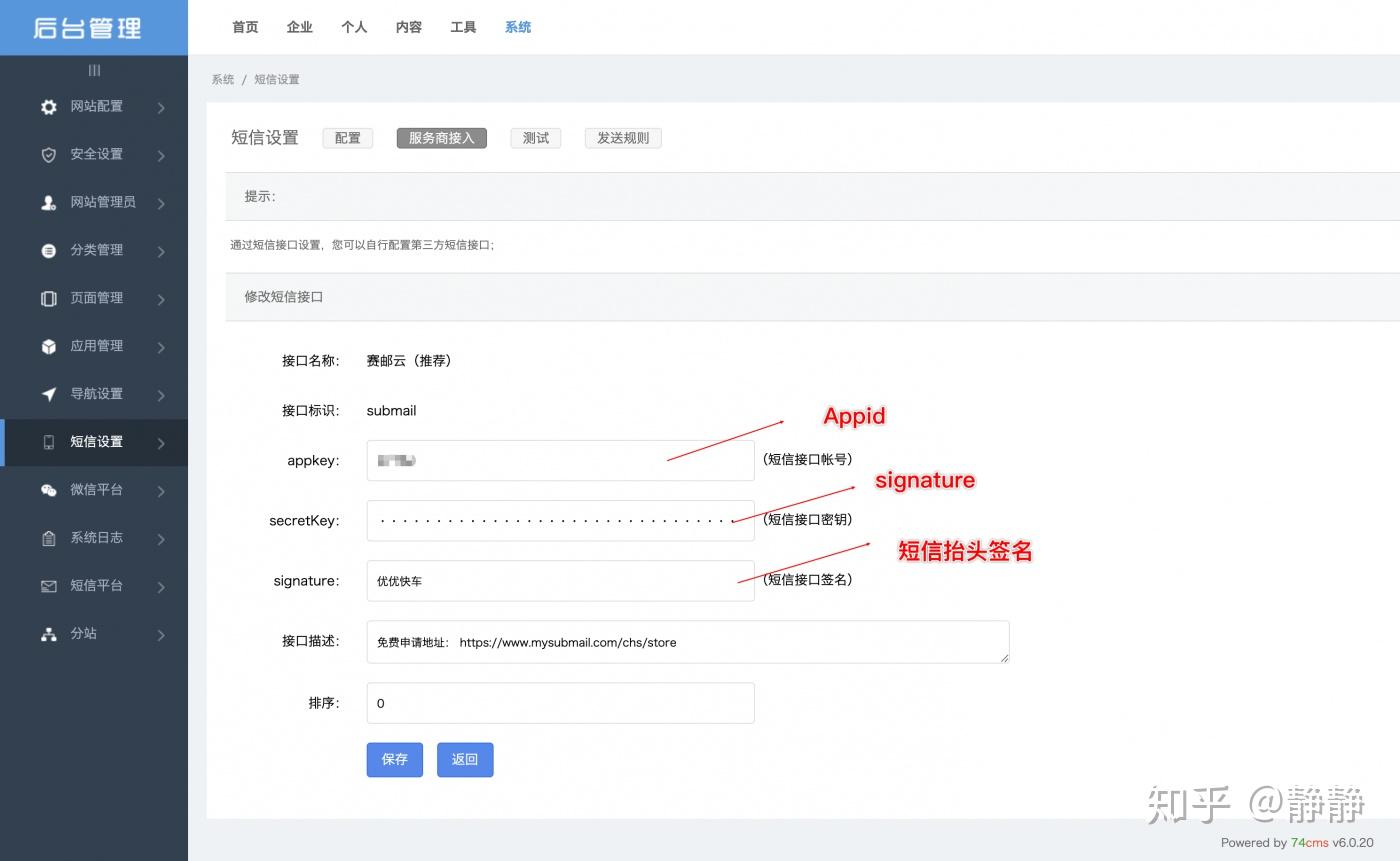
Task: Expand the 网站管理员 submenu chevron
Action: [x=161, y=203]
